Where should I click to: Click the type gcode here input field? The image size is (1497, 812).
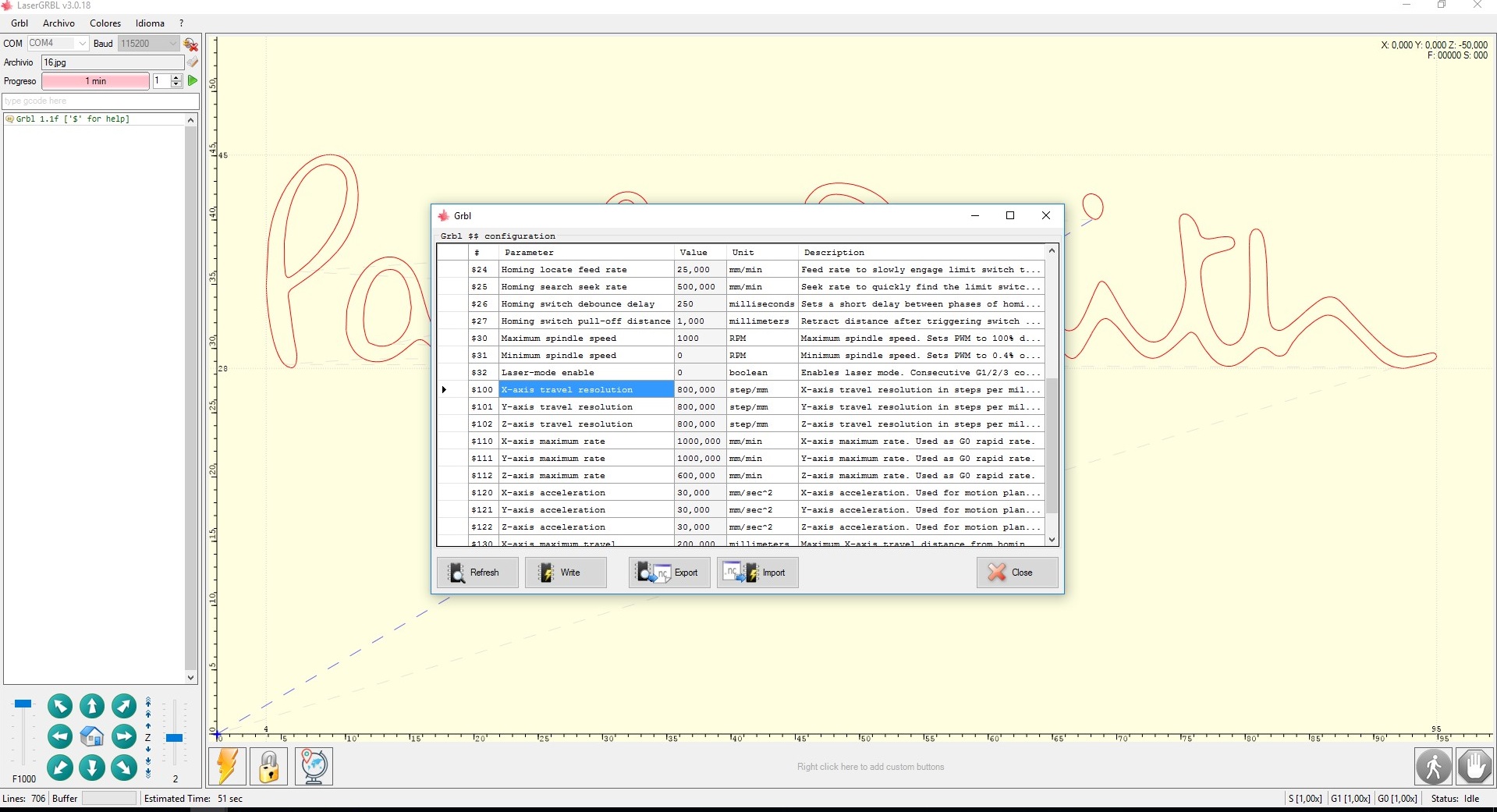tap(101, 101)
